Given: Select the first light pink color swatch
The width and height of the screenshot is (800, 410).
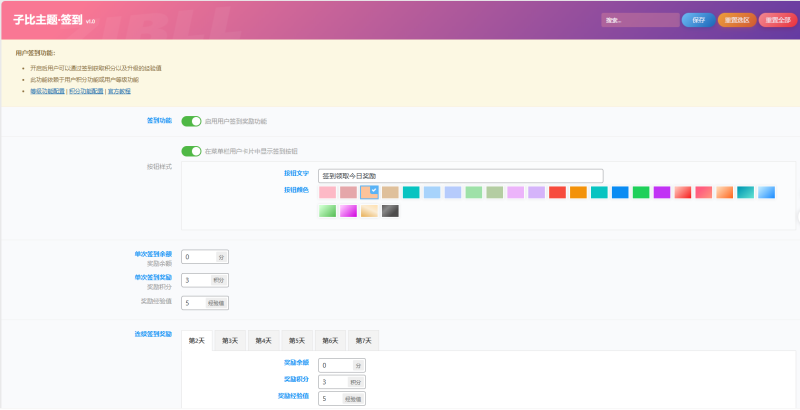Looking at the screenshot, I should [x=327, y=192].
